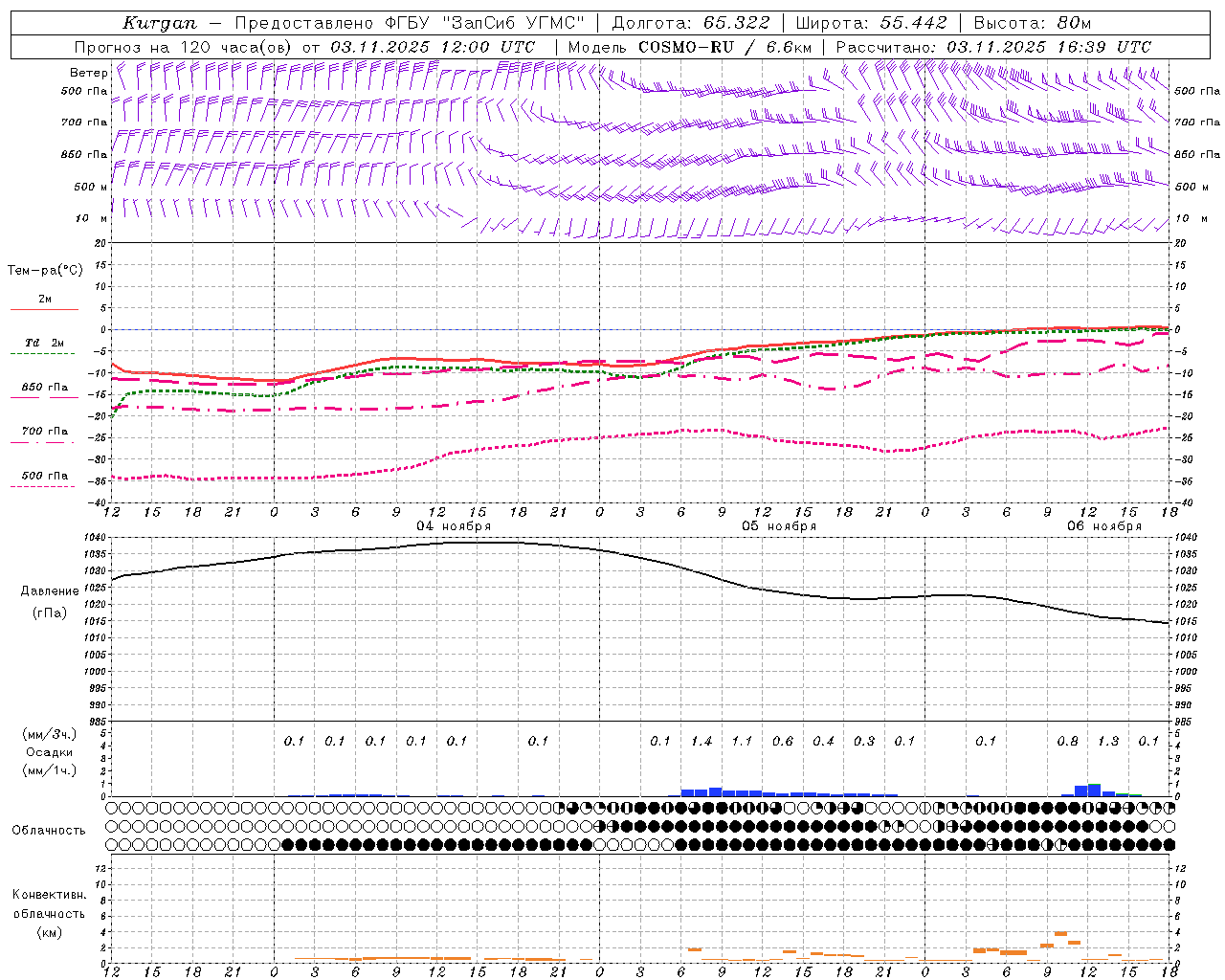This screenshot has width=1225, height=980.
Task: Click the 1.4 precipitation total value
Action: [x=702, y=741]
